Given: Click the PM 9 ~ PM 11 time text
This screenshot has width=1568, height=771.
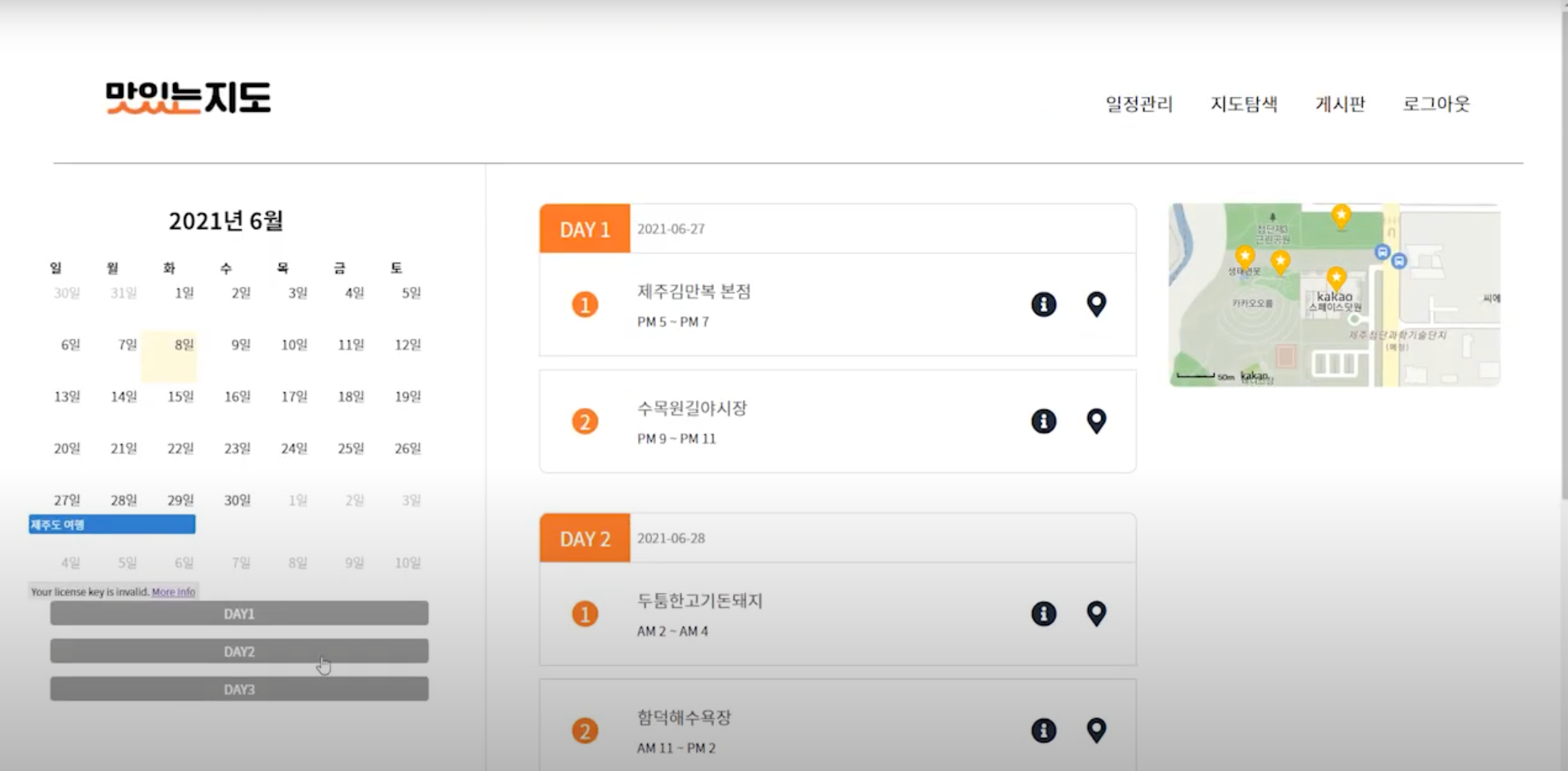Looking at the screenshot, I should coord(677,439).
